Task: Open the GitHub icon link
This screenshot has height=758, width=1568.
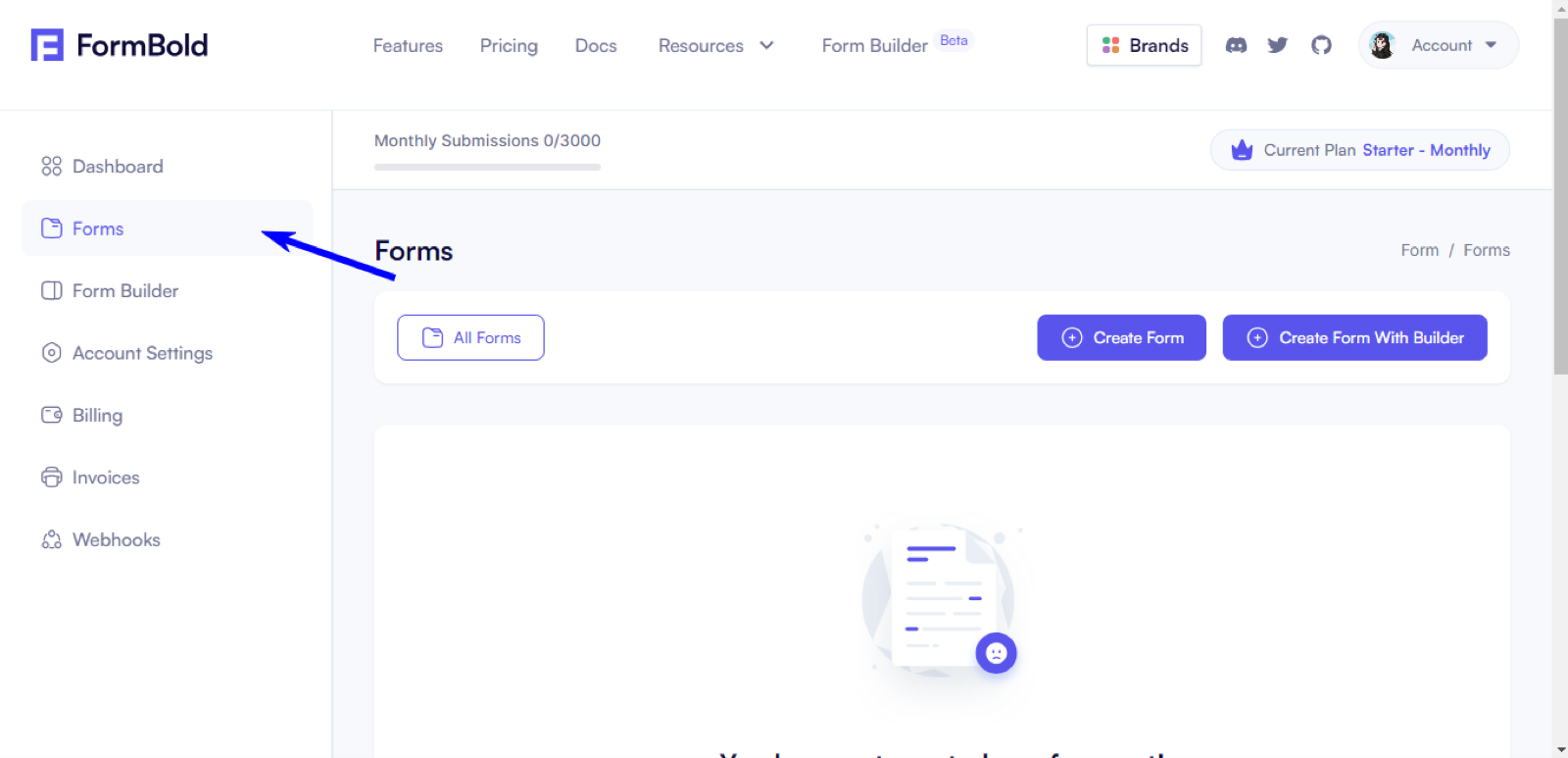Action: click(x=1321, y=45)
